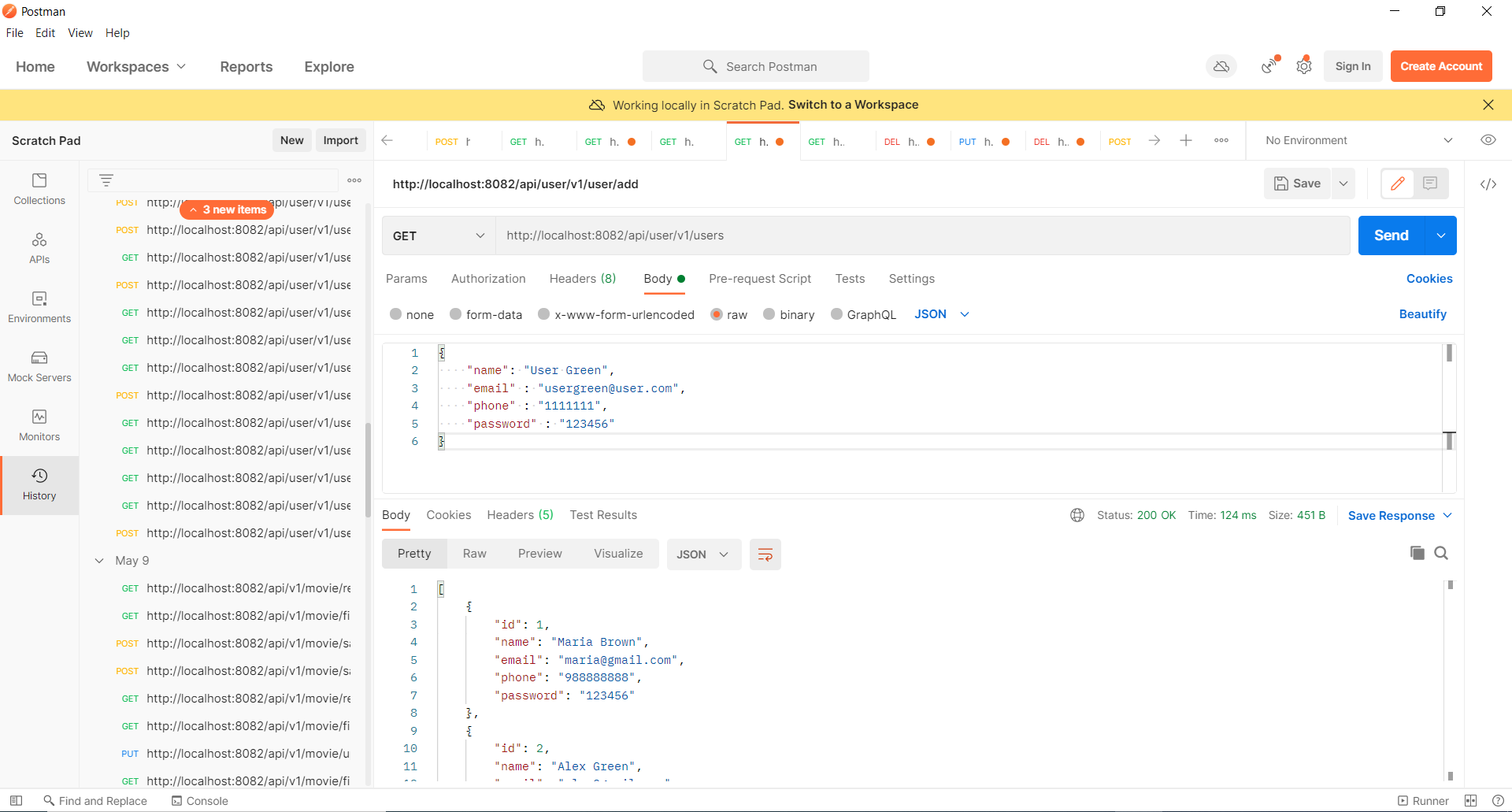The height and width of the screenshot is (812, 1512).
Task: Open the File menu
Action: coord(15,33)
